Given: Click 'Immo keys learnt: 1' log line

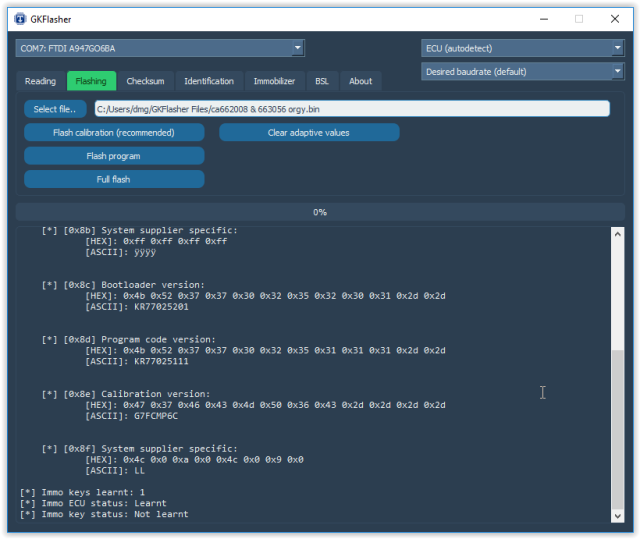Looking at the screenshot, I should tap(82, 492).
